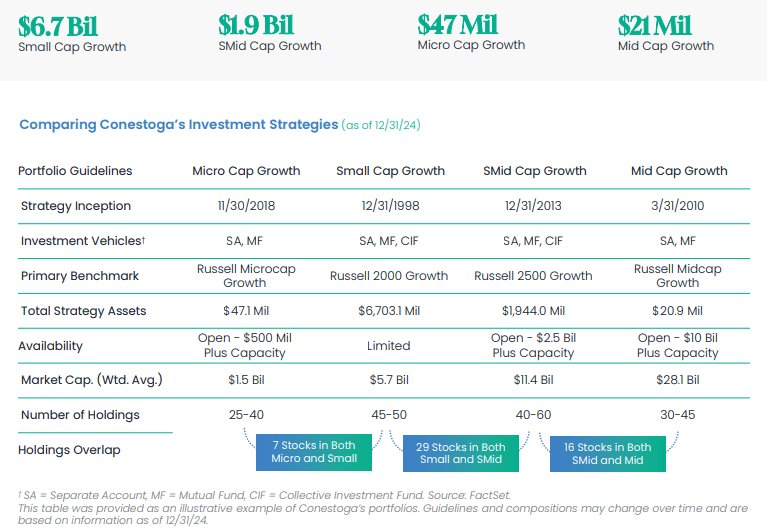Select the Small Cap Growth column header
Viewport: 767px width, 530px height.
pos(390,171)
